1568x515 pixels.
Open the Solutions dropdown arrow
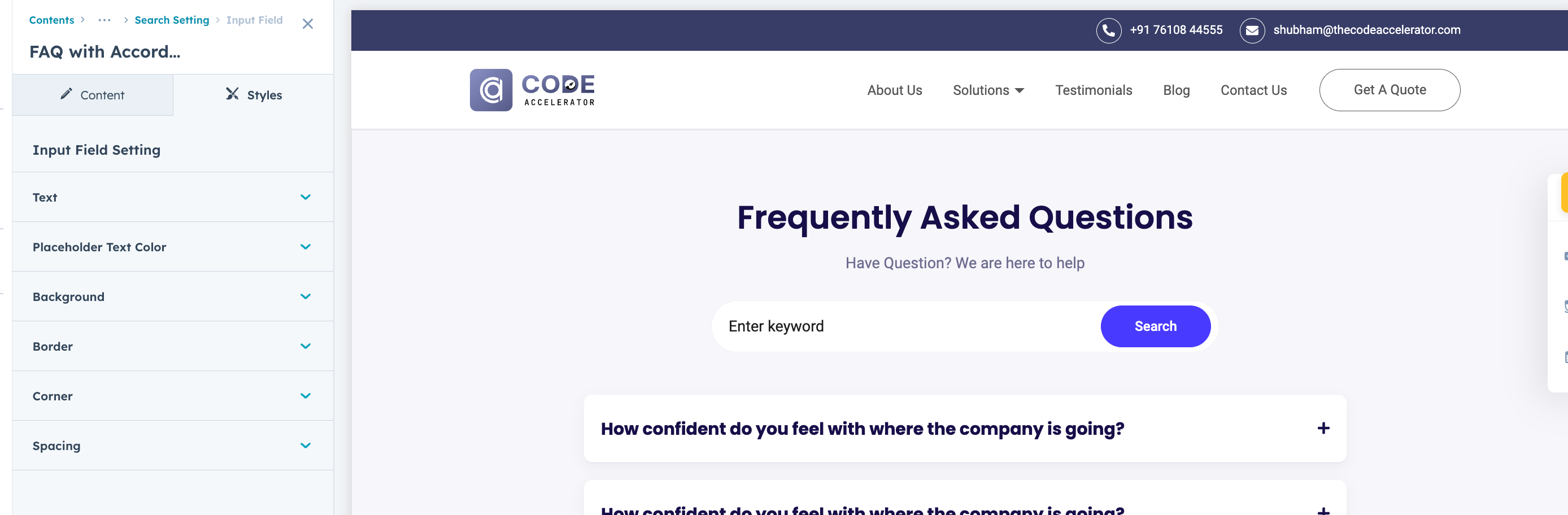tap(1020, 91)
